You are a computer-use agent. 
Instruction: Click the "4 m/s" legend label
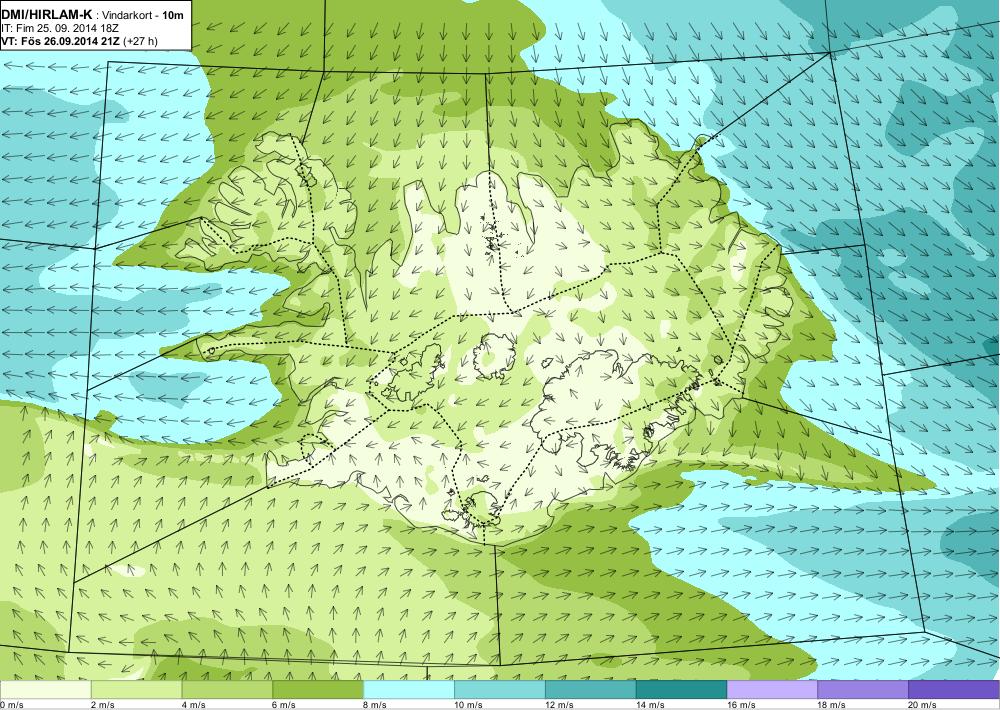click(x=194, y=704)
